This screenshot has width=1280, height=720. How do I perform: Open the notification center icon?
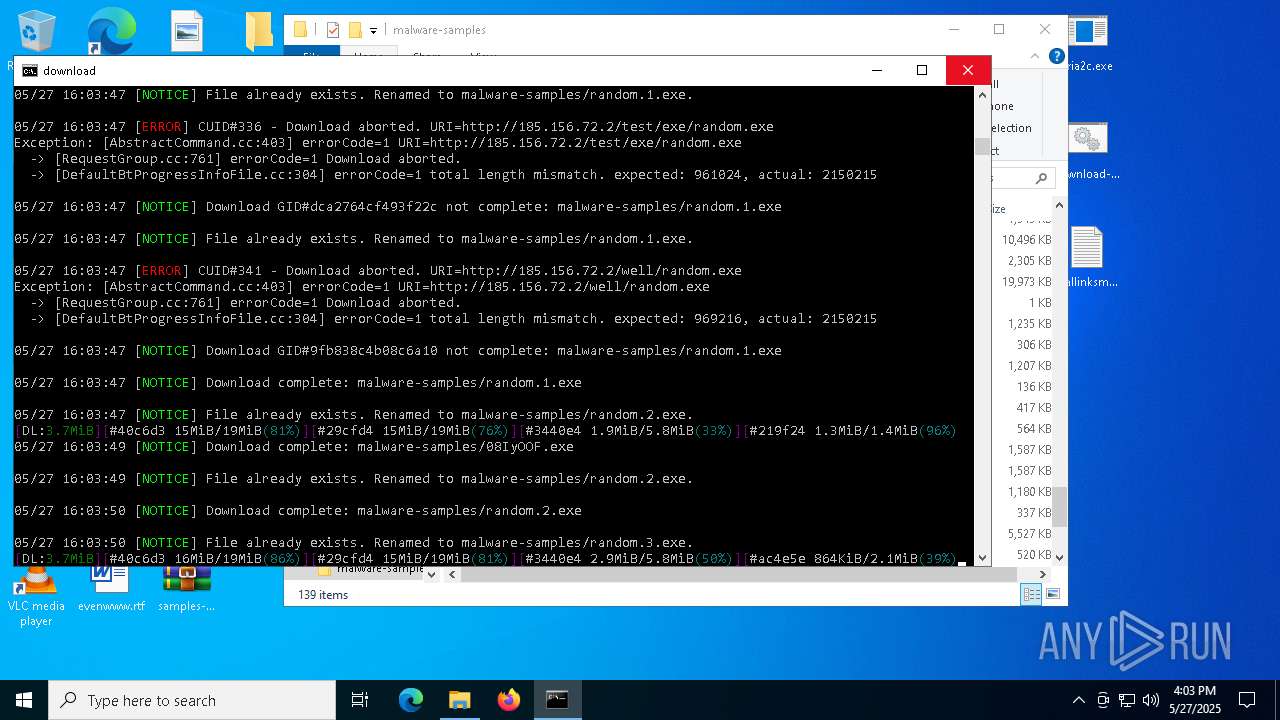(1247, 700)
